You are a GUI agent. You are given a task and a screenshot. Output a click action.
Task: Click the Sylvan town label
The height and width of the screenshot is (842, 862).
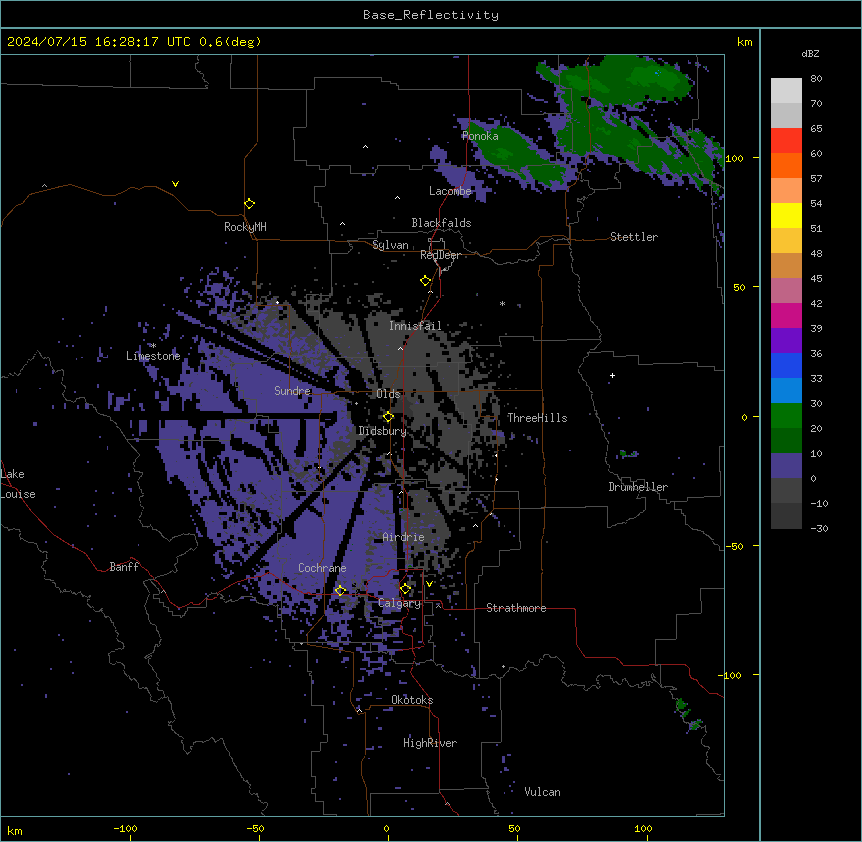tap(390, 245)
